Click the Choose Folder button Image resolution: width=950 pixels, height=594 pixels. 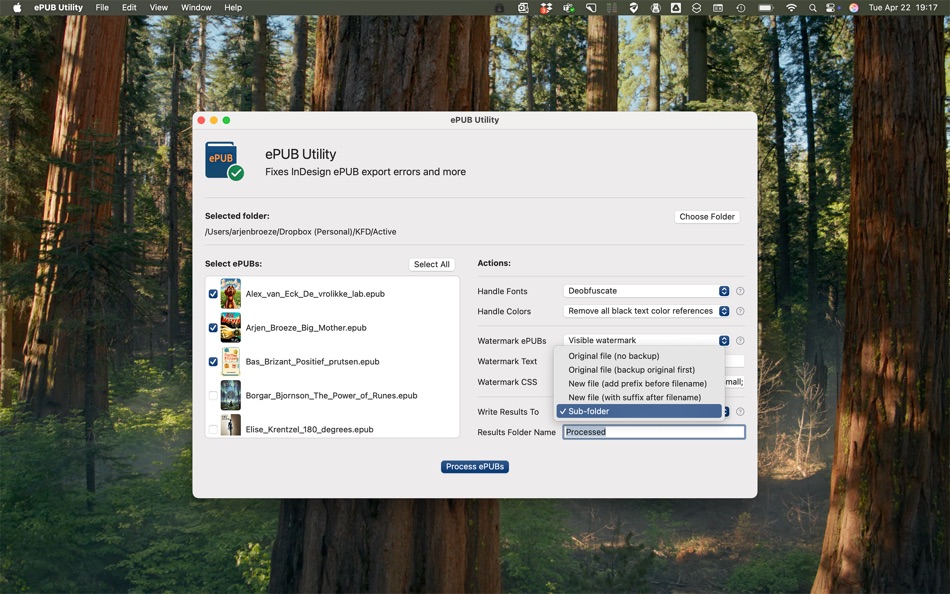point(706,216)
